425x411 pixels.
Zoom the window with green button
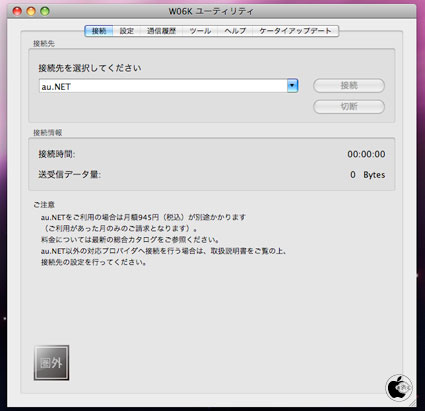[x=45, y=11]
